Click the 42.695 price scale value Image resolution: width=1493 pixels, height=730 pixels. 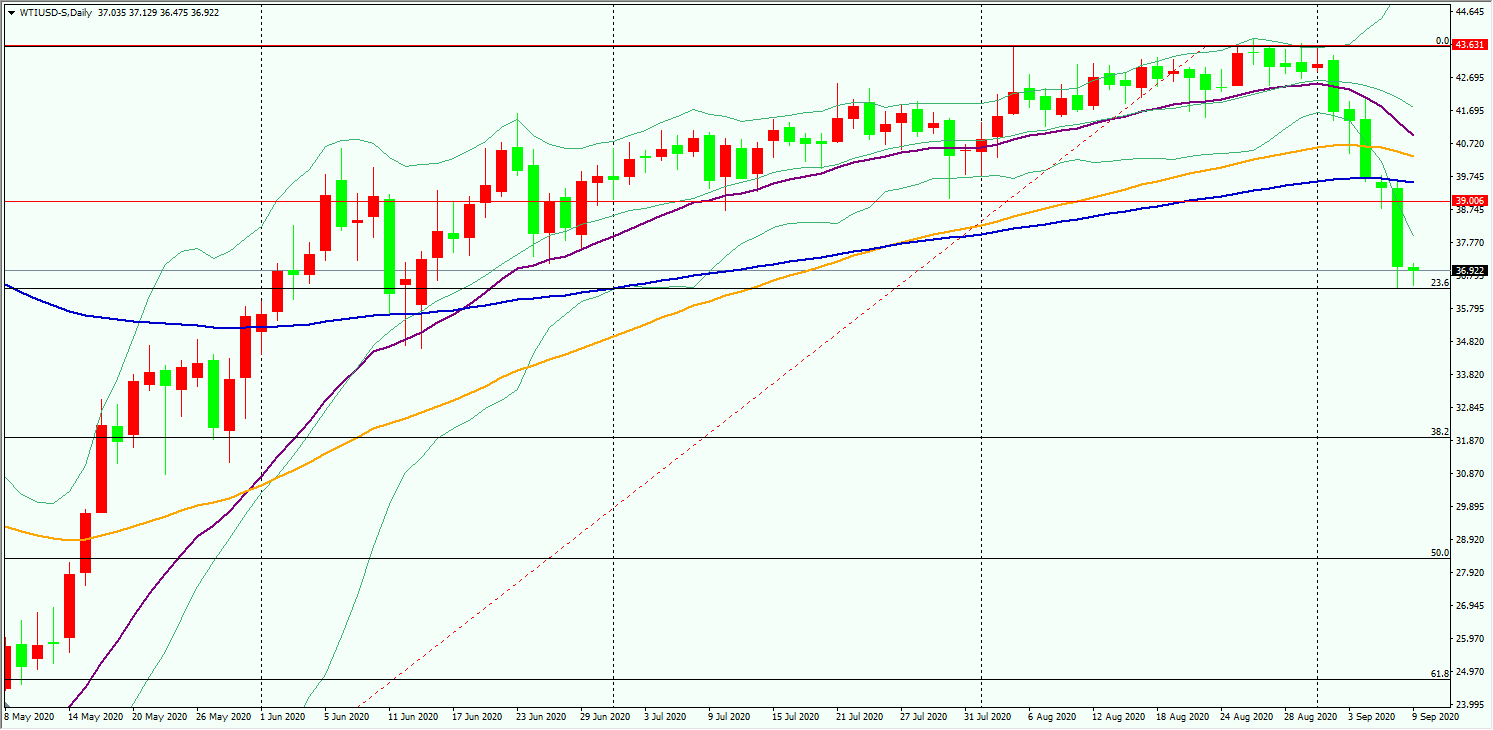(x=1470, y=78)
